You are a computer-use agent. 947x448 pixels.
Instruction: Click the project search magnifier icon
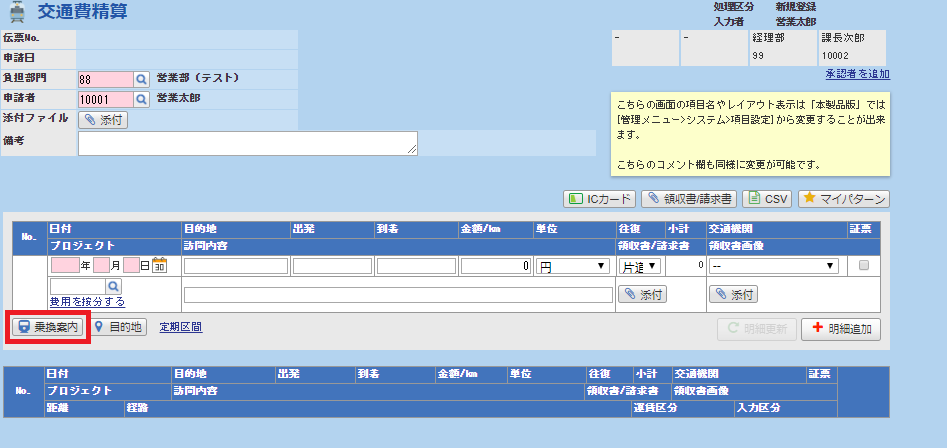114,286
